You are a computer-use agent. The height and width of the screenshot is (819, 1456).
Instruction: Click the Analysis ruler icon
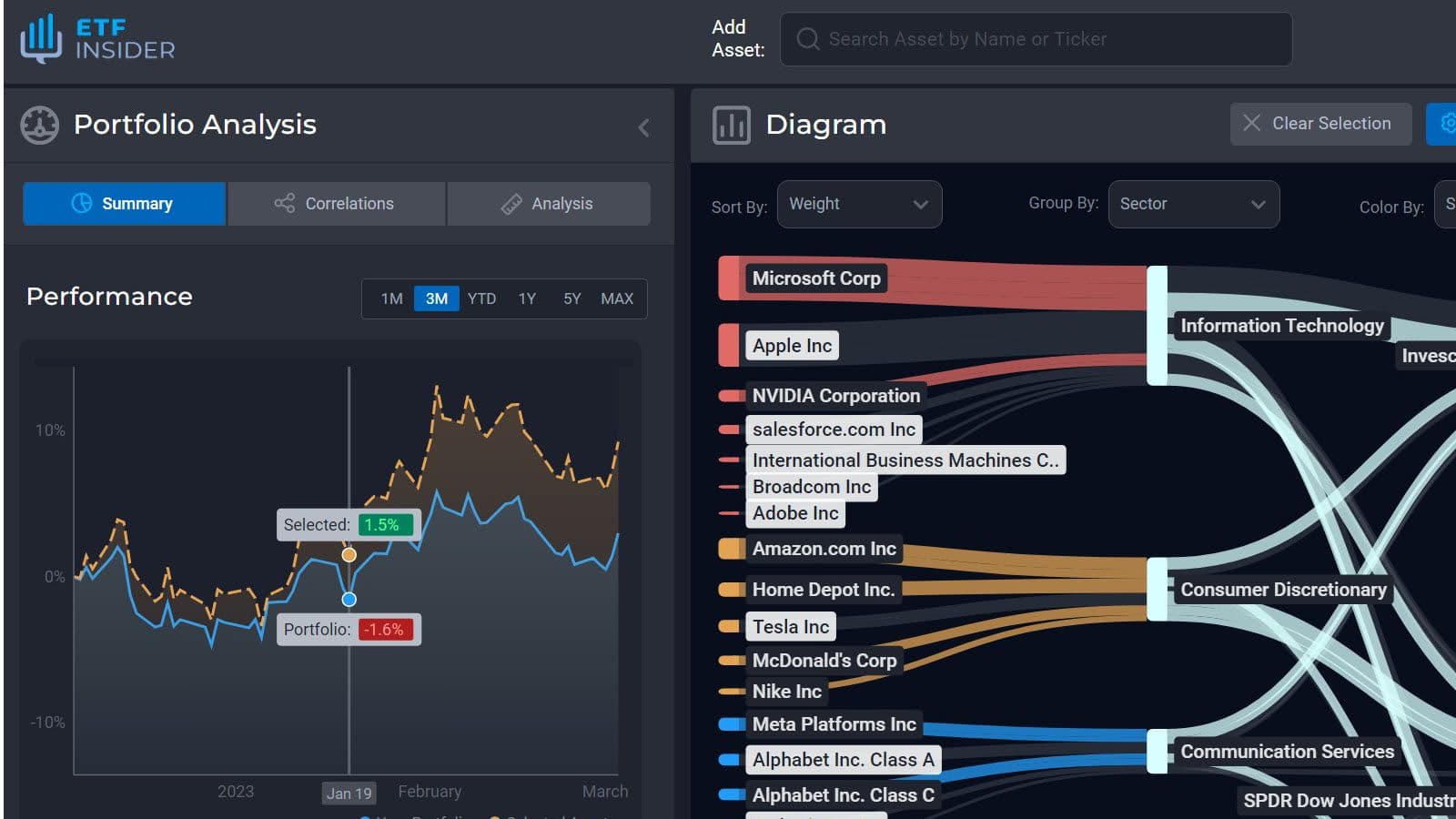(511, 204)
